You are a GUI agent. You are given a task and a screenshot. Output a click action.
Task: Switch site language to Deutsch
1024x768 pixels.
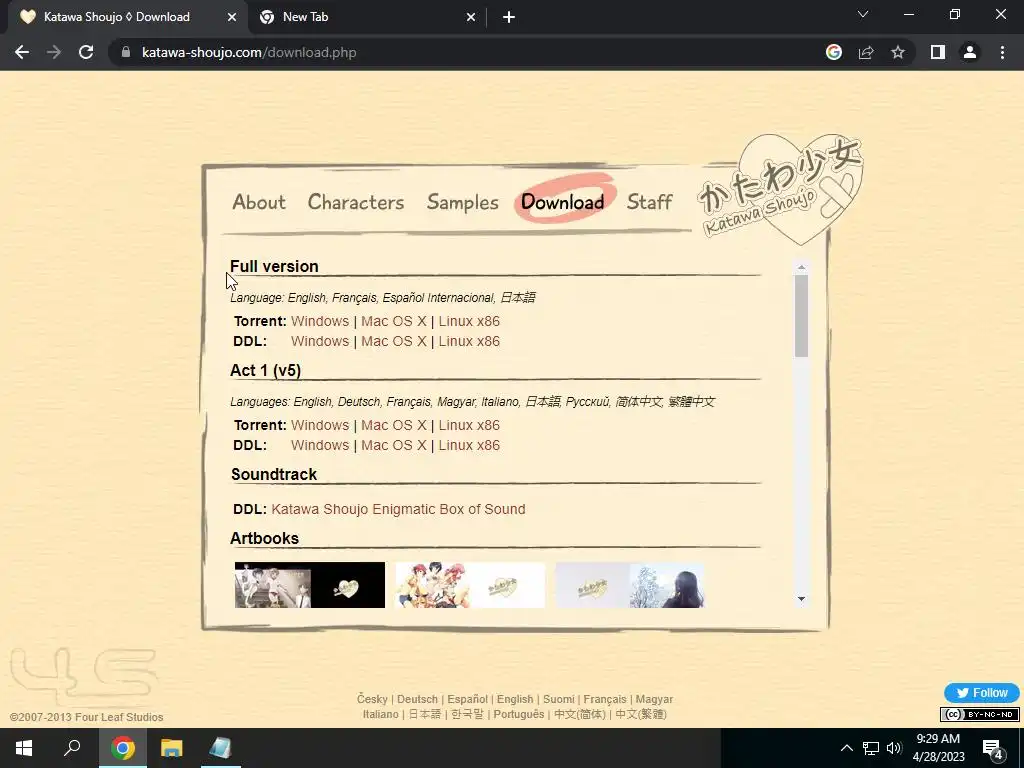click(x=417, y=699)
